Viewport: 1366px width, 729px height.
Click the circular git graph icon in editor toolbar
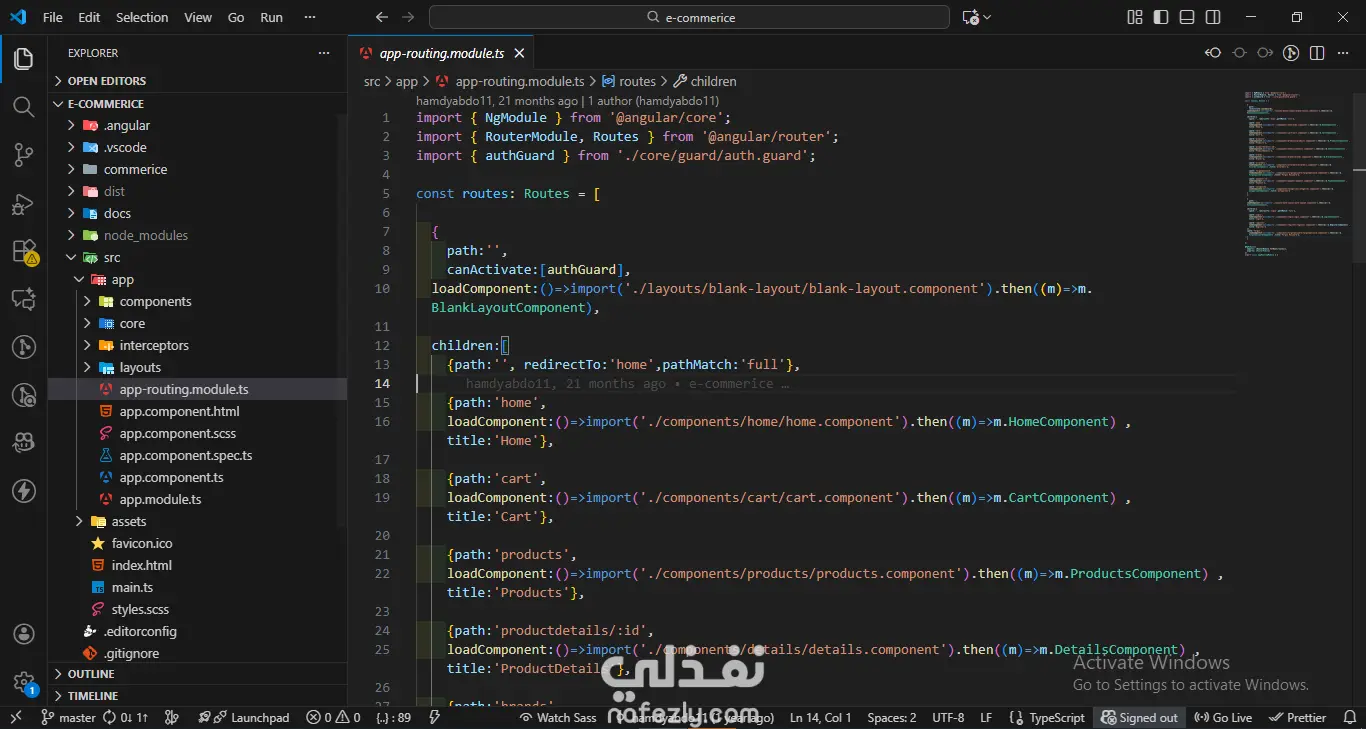pos(1291,53)
